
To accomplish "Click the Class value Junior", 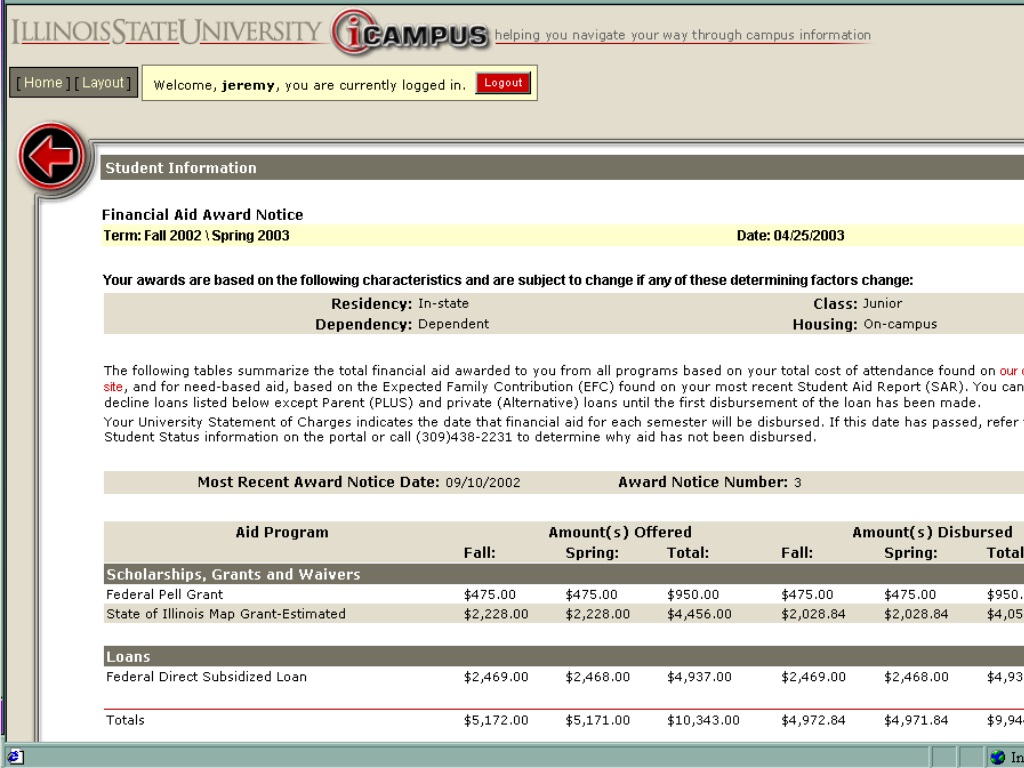I will (x=882, y=304).
